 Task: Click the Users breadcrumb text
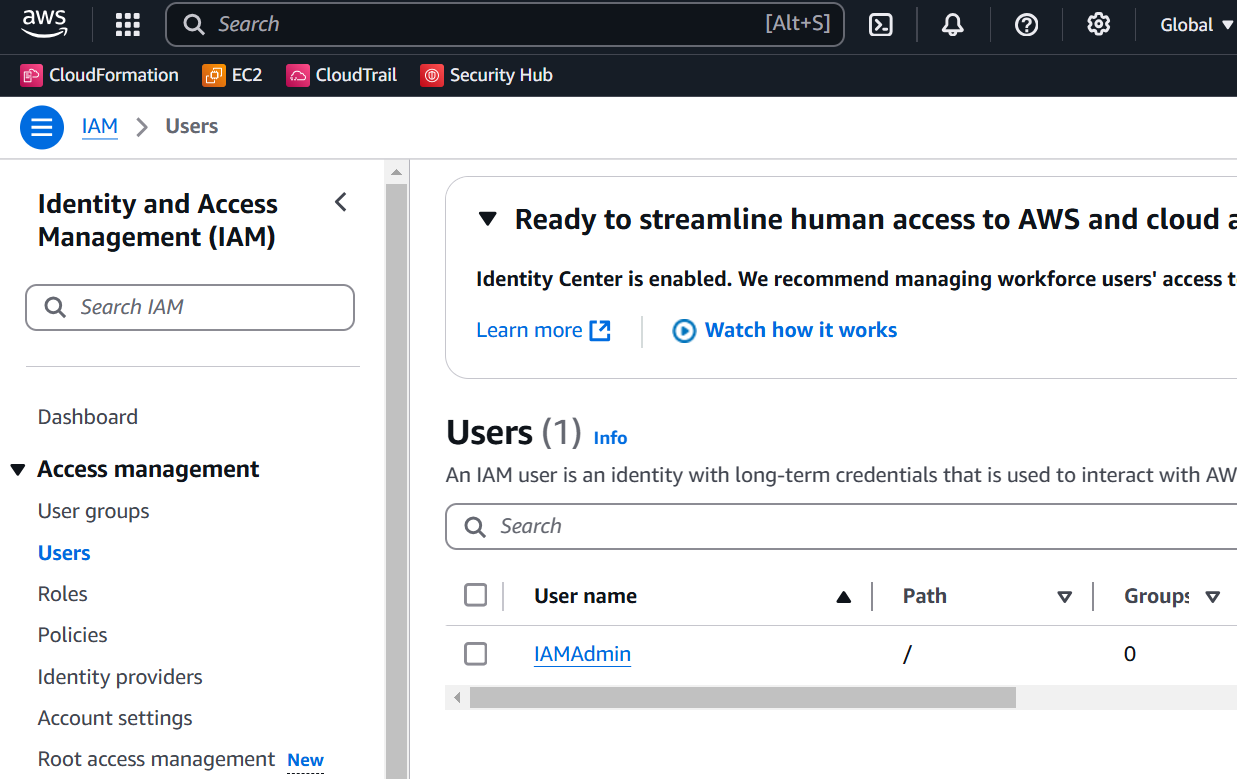192,127
